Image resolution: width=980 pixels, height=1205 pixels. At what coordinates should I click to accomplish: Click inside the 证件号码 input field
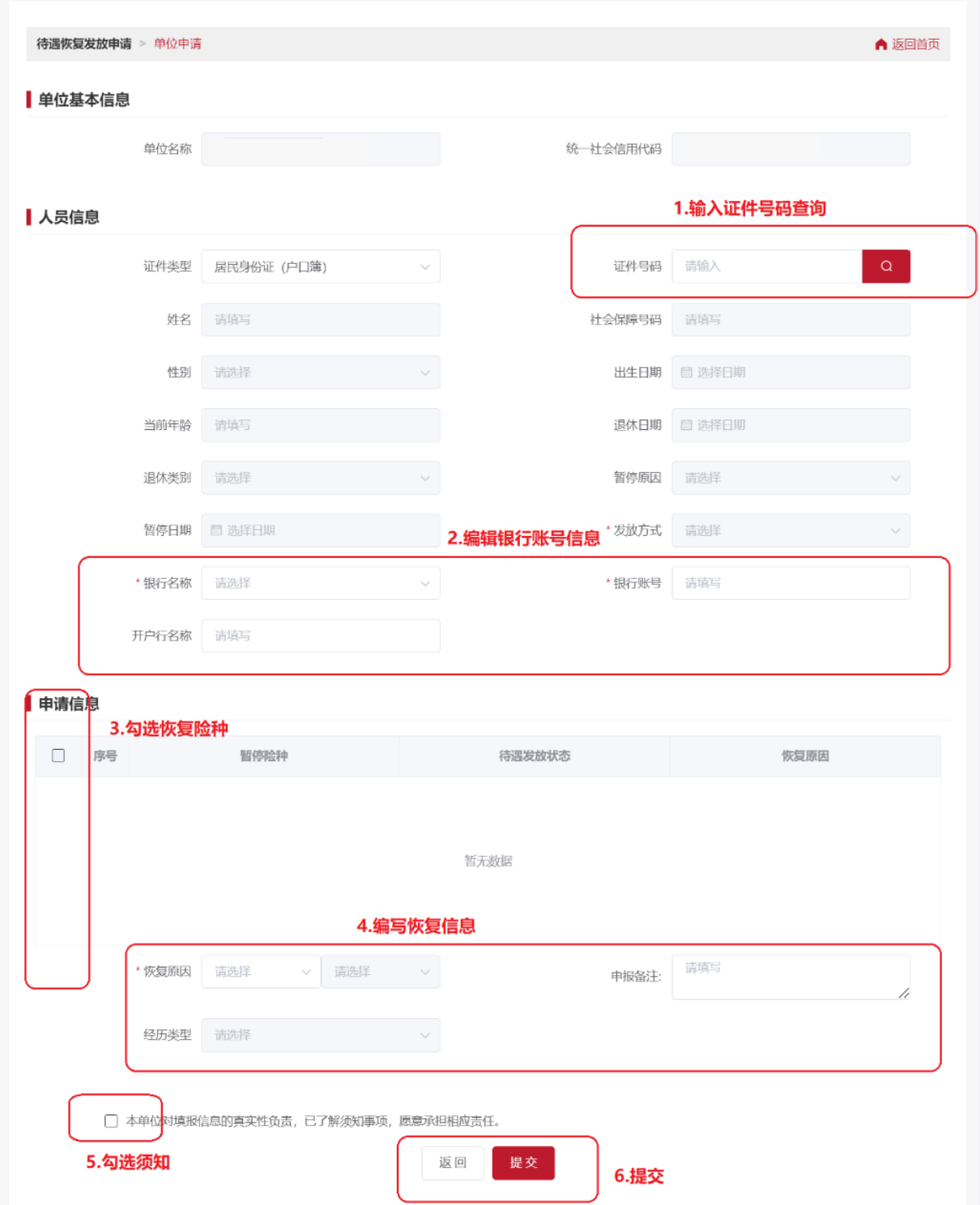tap(765, 266)
